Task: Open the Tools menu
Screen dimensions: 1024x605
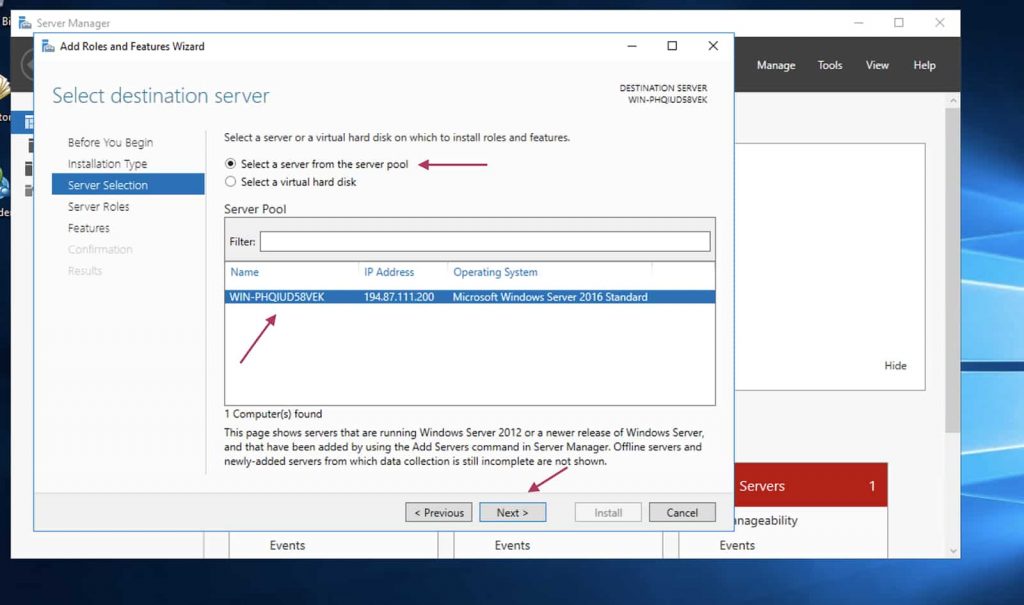Action: pyautogui.click(x=829, y=66)
